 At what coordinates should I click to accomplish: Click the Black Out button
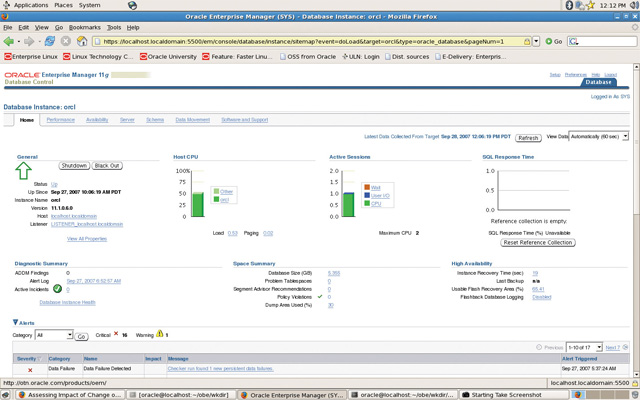click(107, 166)
